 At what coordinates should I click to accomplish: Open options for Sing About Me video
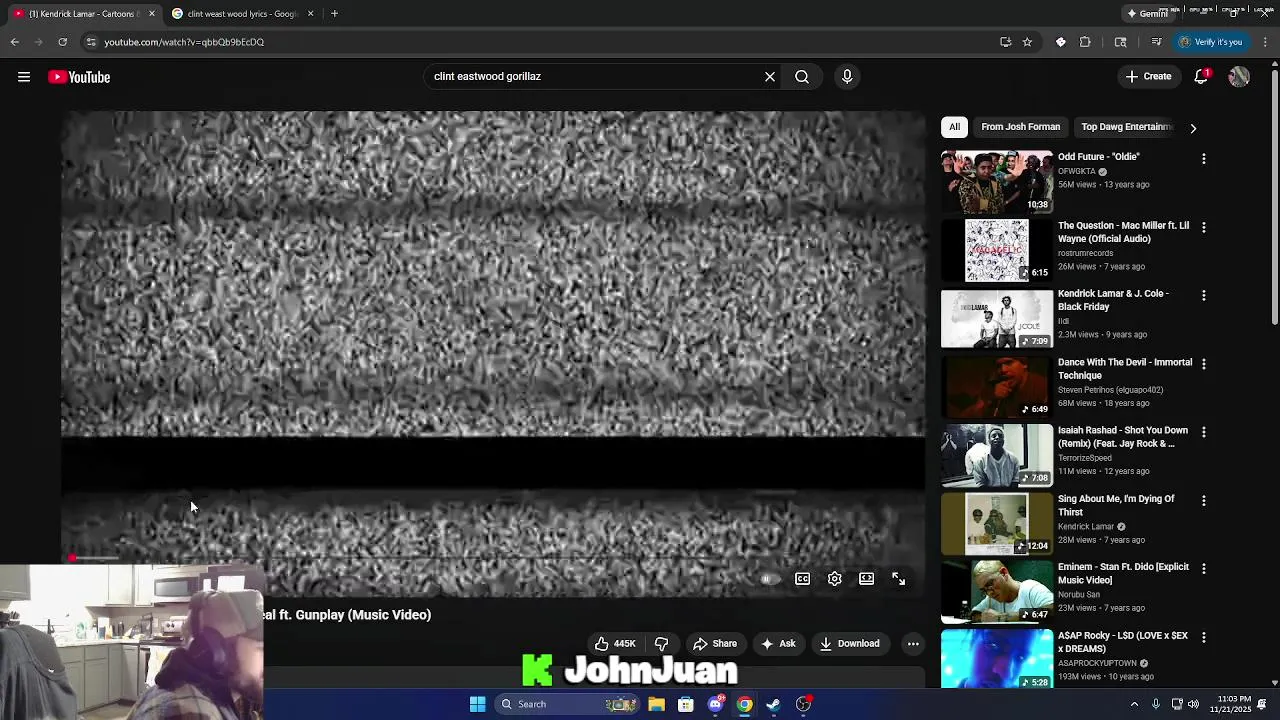[x=1204, y=500]
